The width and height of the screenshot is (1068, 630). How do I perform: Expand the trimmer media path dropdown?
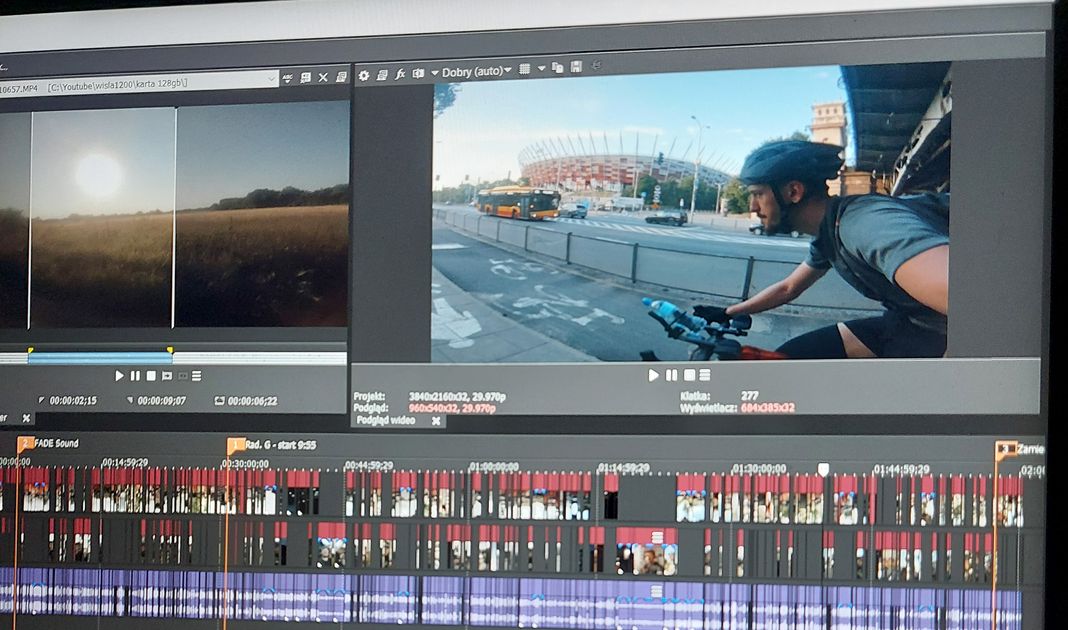click(271, 79)
